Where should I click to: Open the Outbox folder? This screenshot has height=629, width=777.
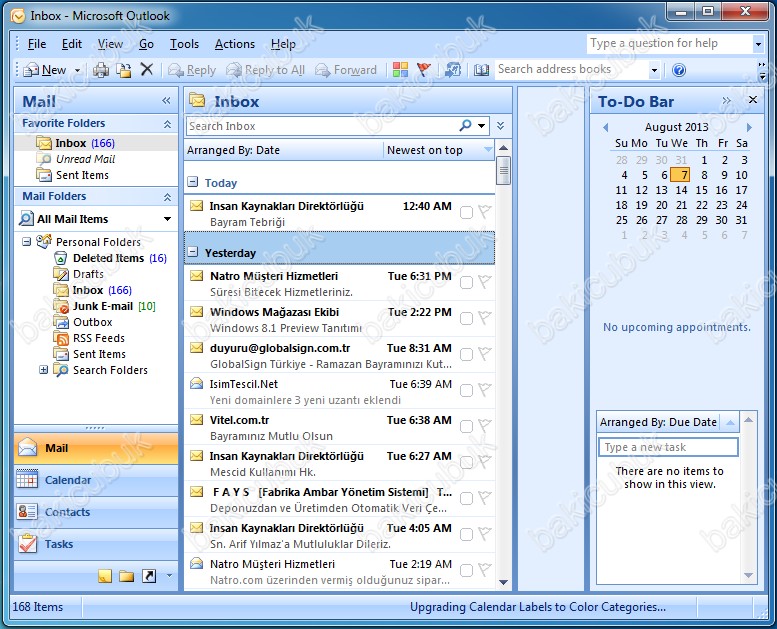tap(93, 322)
